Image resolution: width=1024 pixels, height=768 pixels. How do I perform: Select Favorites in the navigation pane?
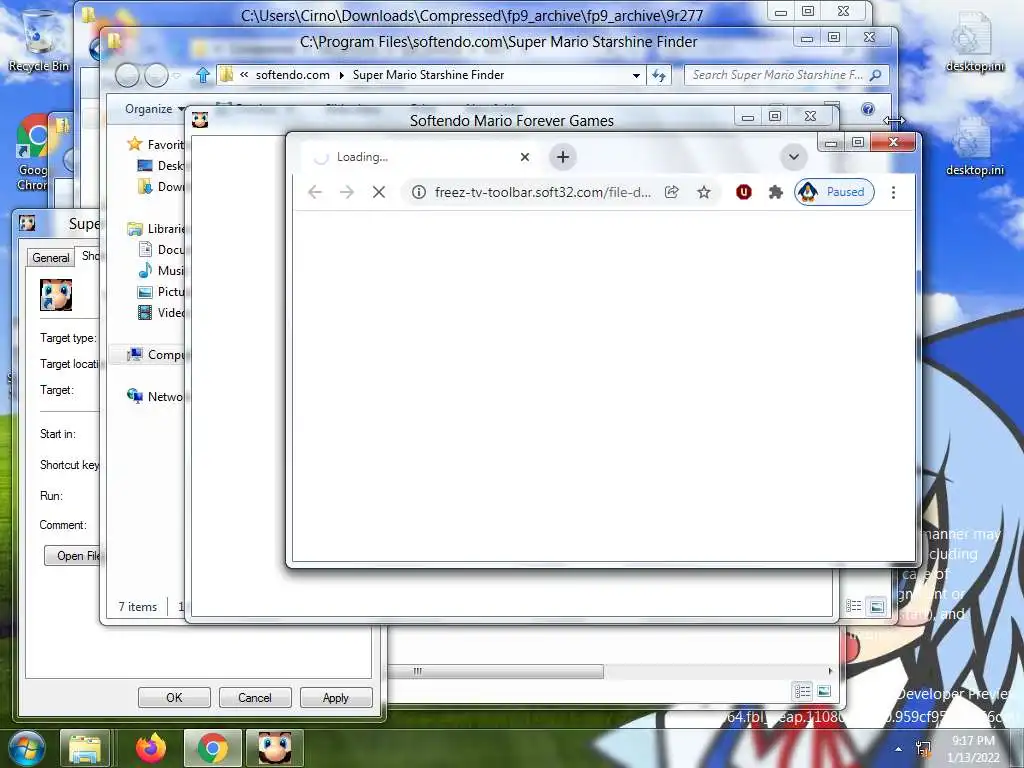[157, 144]
